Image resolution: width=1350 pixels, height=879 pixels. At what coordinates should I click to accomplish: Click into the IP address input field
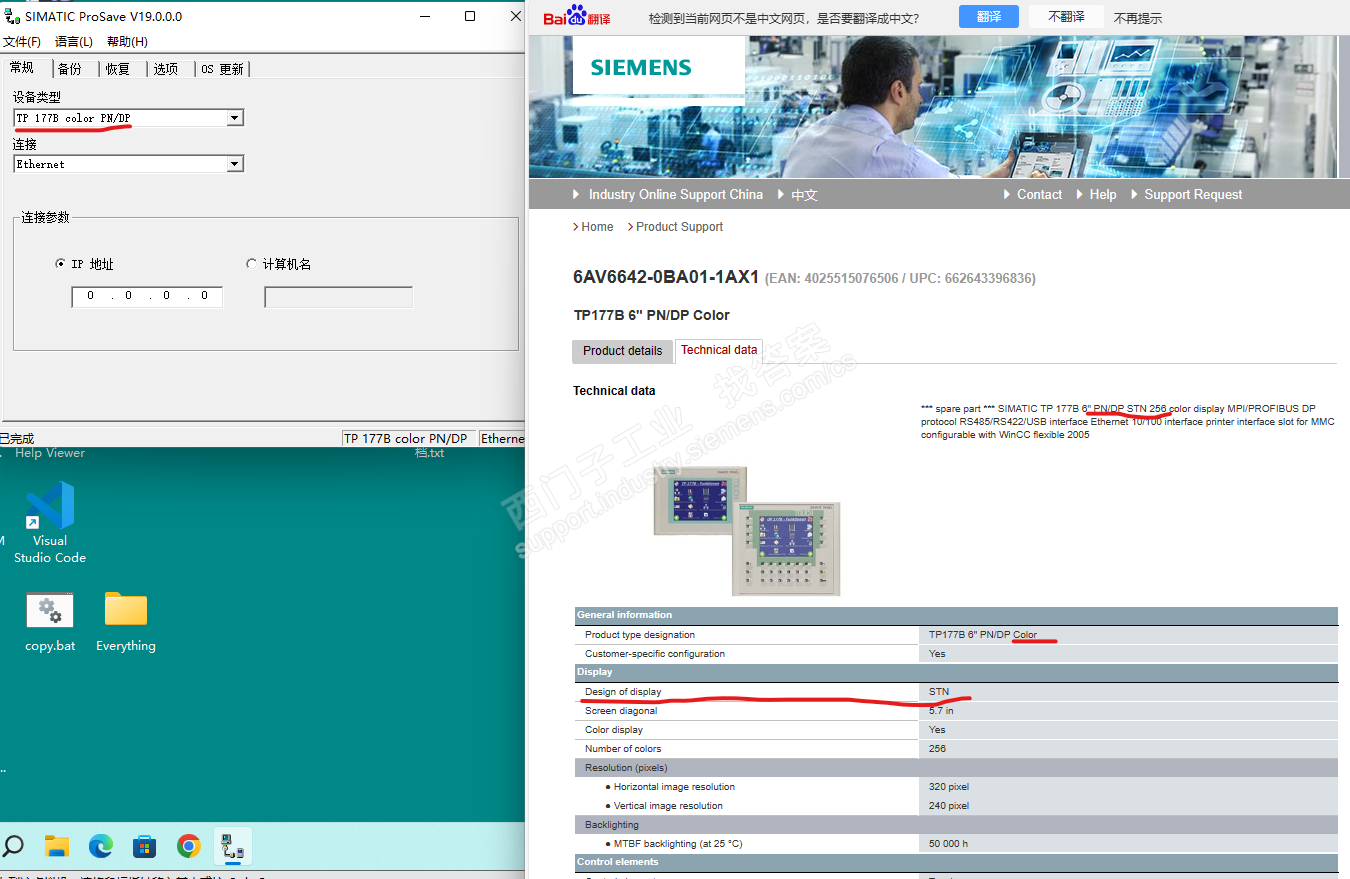(147, 296)
